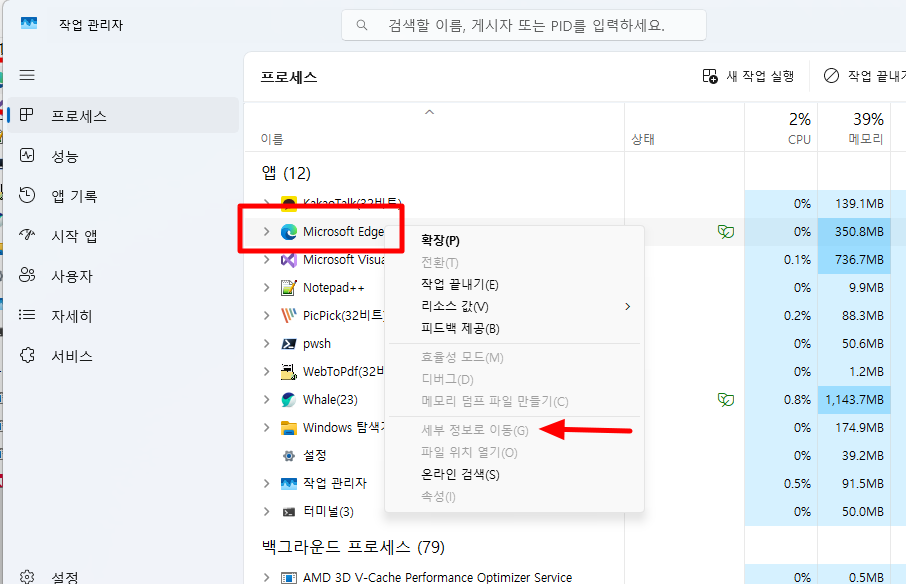Click the 작업 끝내기 toolbar button
The height and width of the screenshot is (584, 906).
(864, 76)
